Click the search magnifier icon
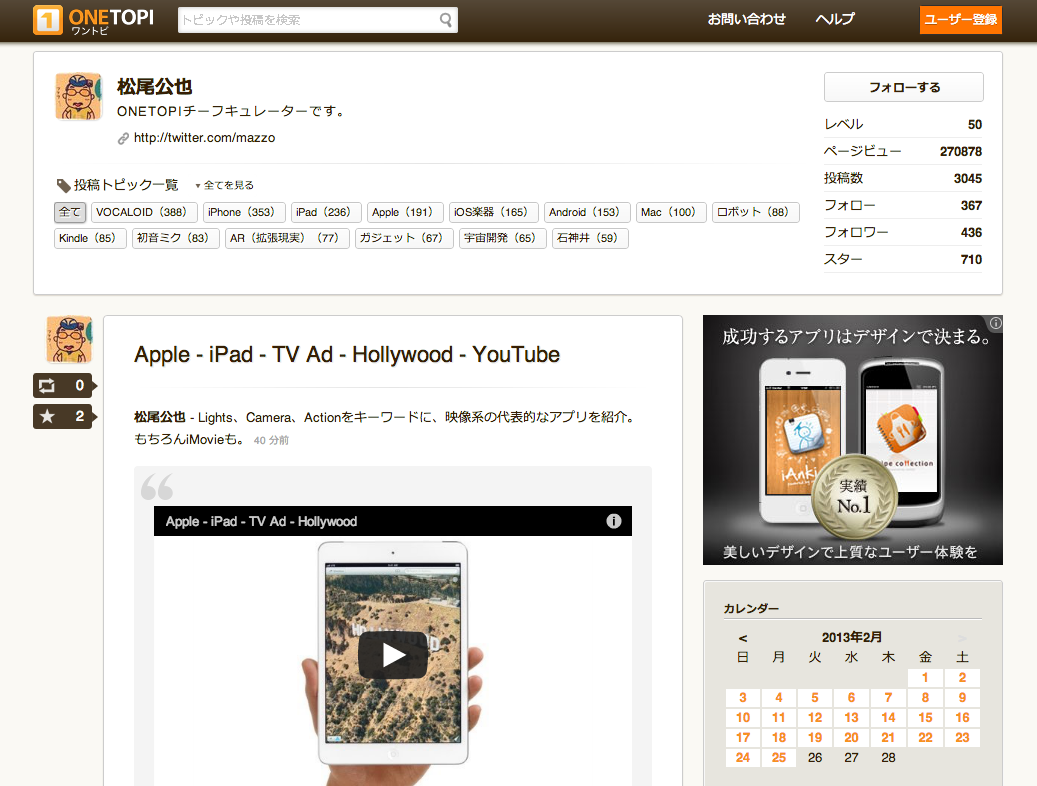Screen dimensions: 1037x786 (446, 20)
